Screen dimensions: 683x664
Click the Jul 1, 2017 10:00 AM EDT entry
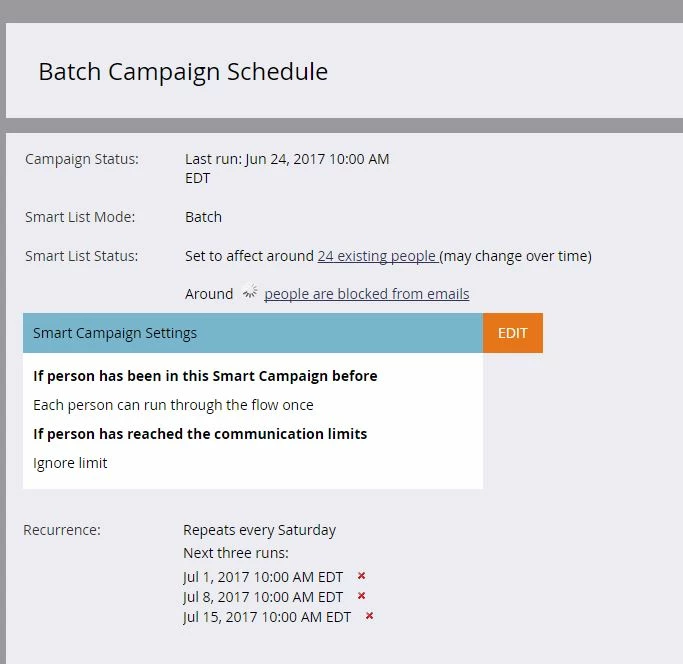263,577
